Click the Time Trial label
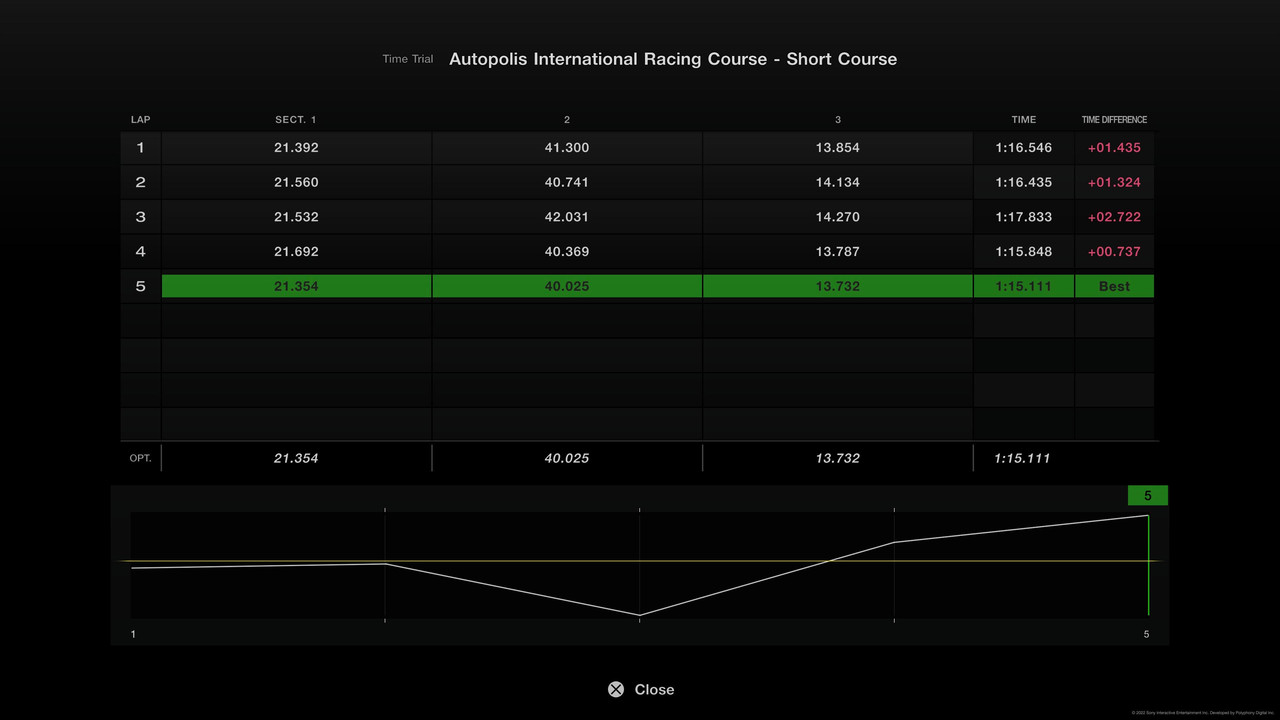This screenshot has width=1280, height=720. pos(408,59)
